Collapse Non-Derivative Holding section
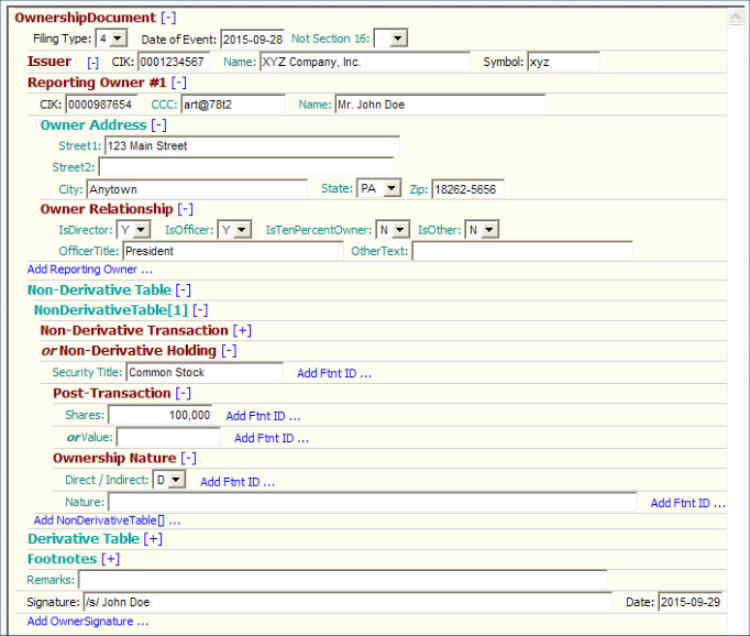Screen dimensions: 750x636 [x=229, y=351]
